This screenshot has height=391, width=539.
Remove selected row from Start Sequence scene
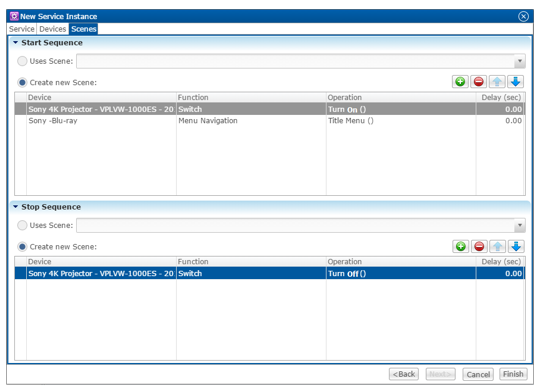[478, 82]
